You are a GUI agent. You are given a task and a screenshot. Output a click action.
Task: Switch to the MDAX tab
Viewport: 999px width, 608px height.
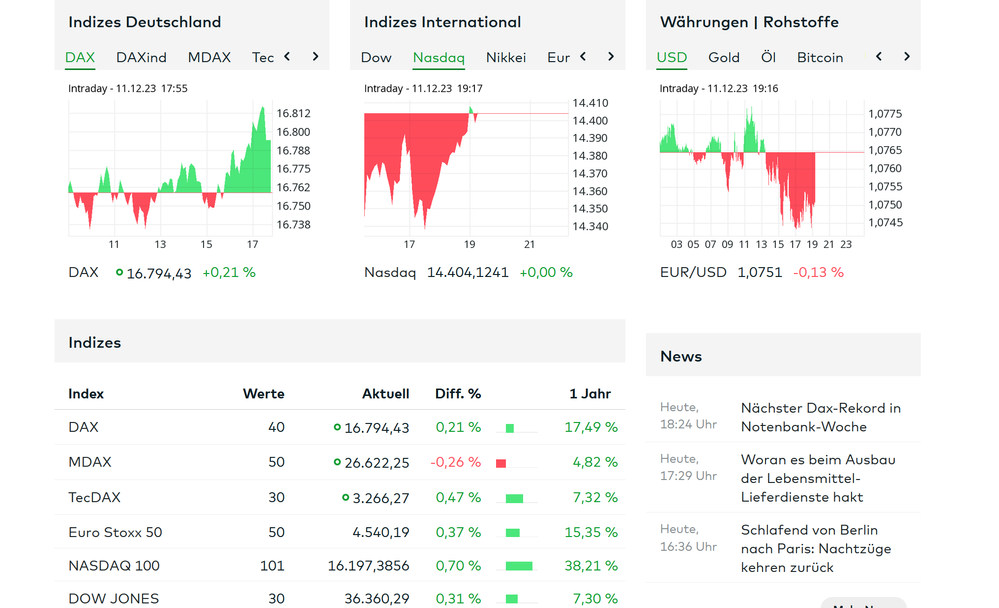click(209, 57)
